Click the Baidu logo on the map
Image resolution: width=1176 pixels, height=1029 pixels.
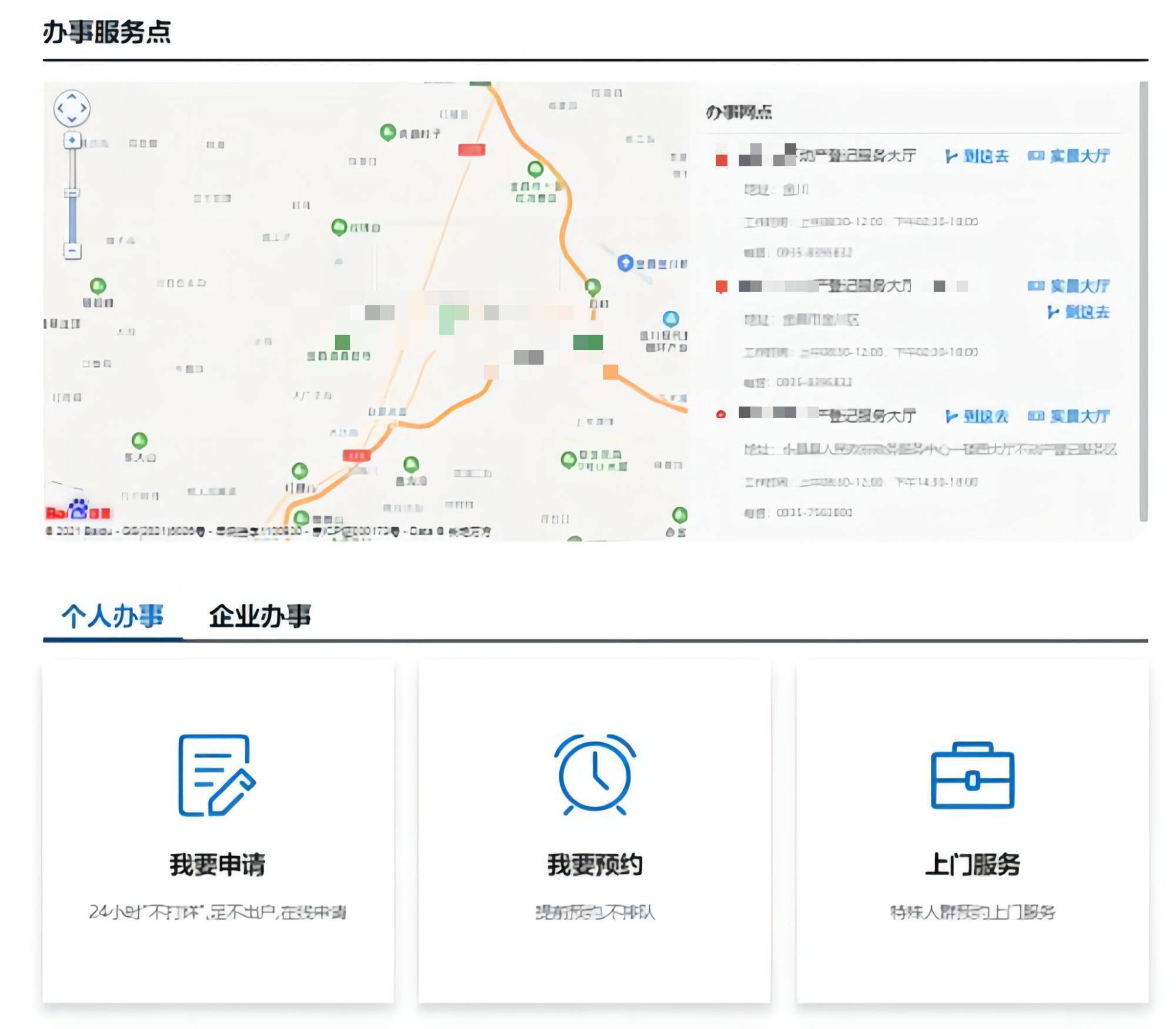(78, 510)
